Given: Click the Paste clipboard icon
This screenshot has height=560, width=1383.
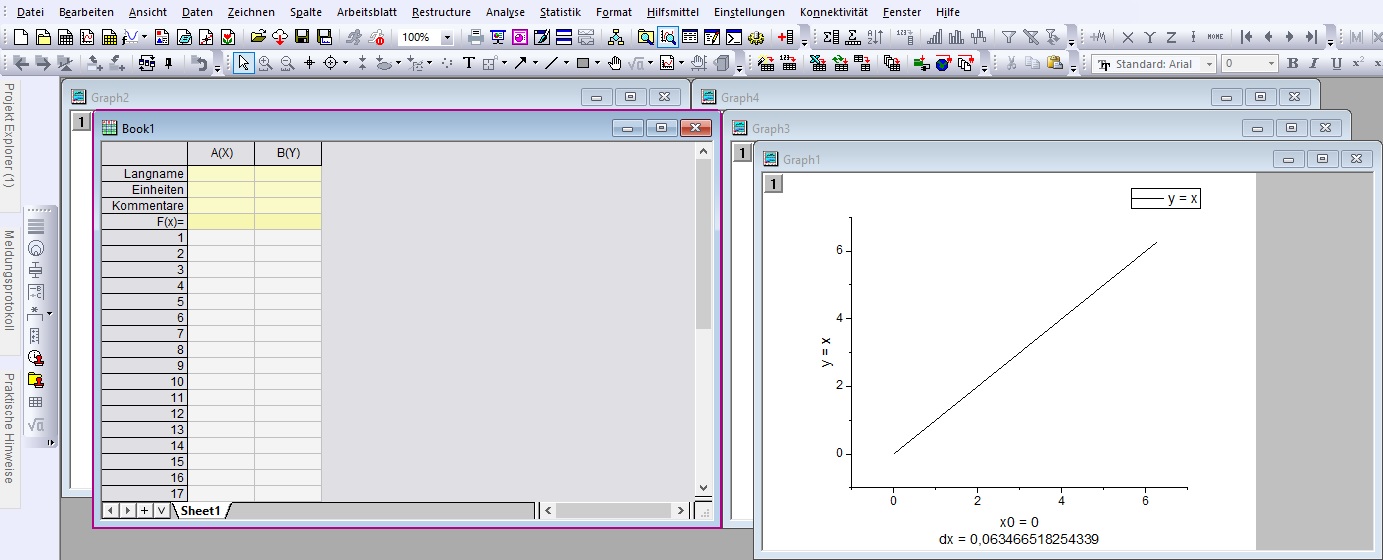Looking at the screenshot, I should click(x=1055, y=63).
